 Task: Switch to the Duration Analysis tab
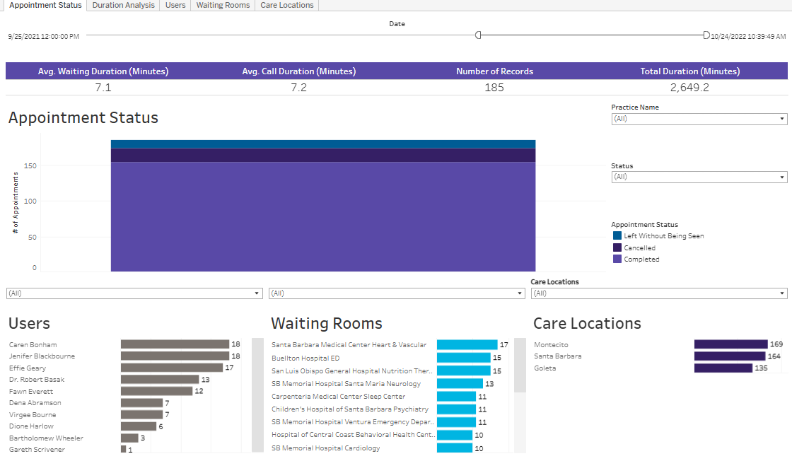(x=123, y=6)
